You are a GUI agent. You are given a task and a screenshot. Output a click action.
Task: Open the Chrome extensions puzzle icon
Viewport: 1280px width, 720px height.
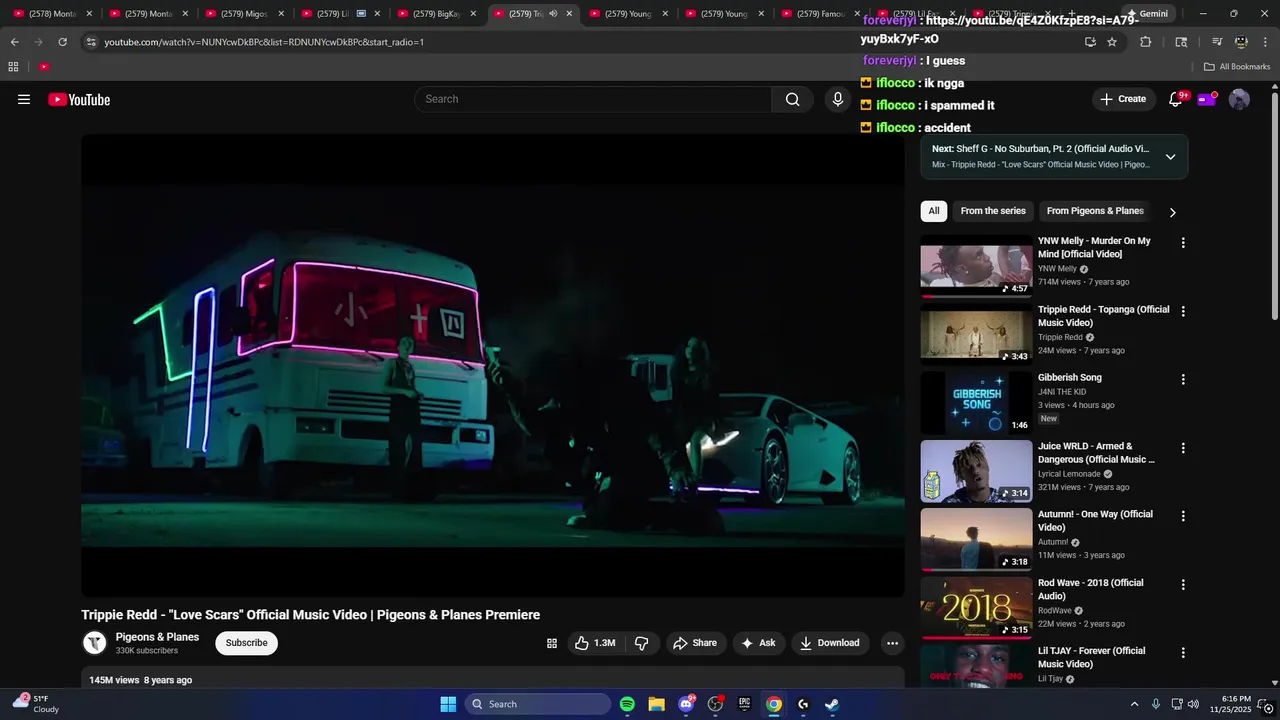(x=1146, y=42)
